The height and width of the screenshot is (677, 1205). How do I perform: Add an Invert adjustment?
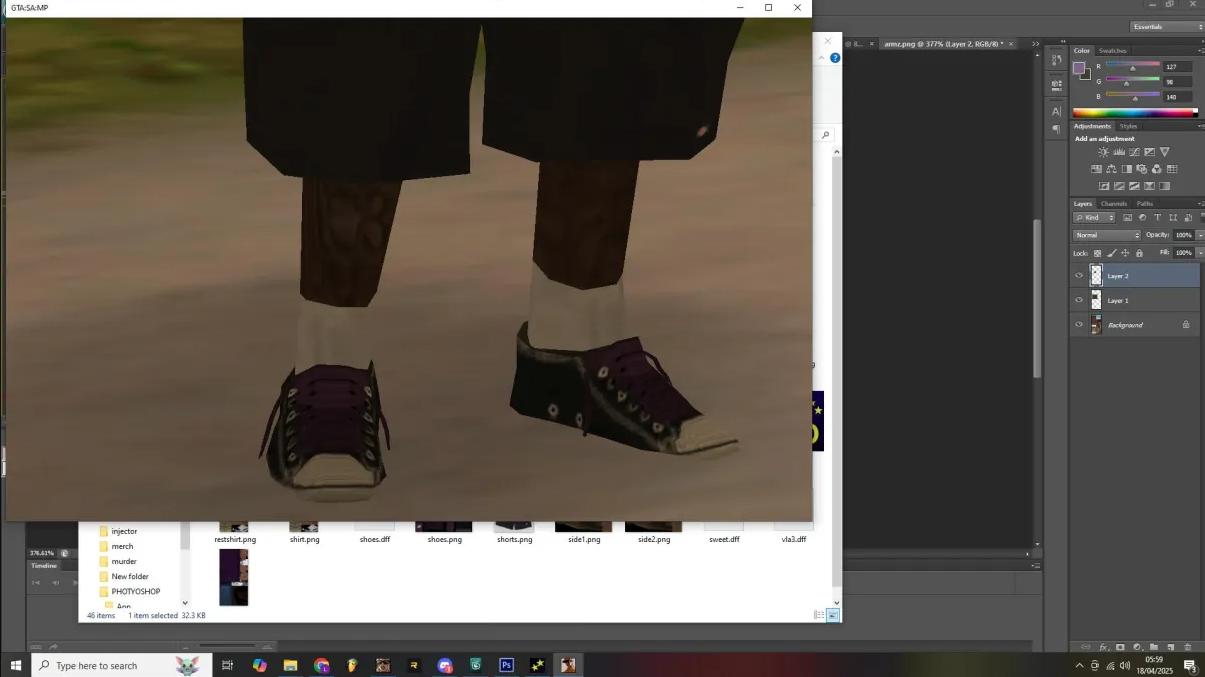pyautogui.click(x=1104, y=186)
